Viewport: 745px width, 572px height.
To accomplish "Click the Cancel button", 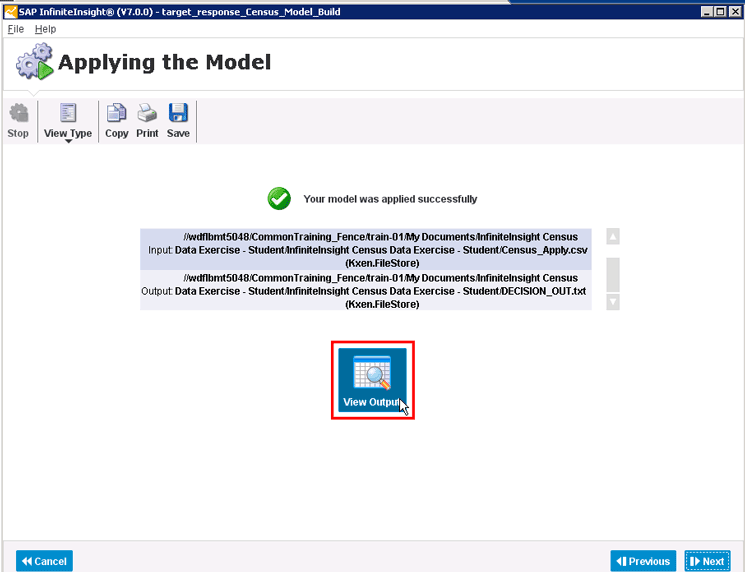I will click(x=44, y=561).
